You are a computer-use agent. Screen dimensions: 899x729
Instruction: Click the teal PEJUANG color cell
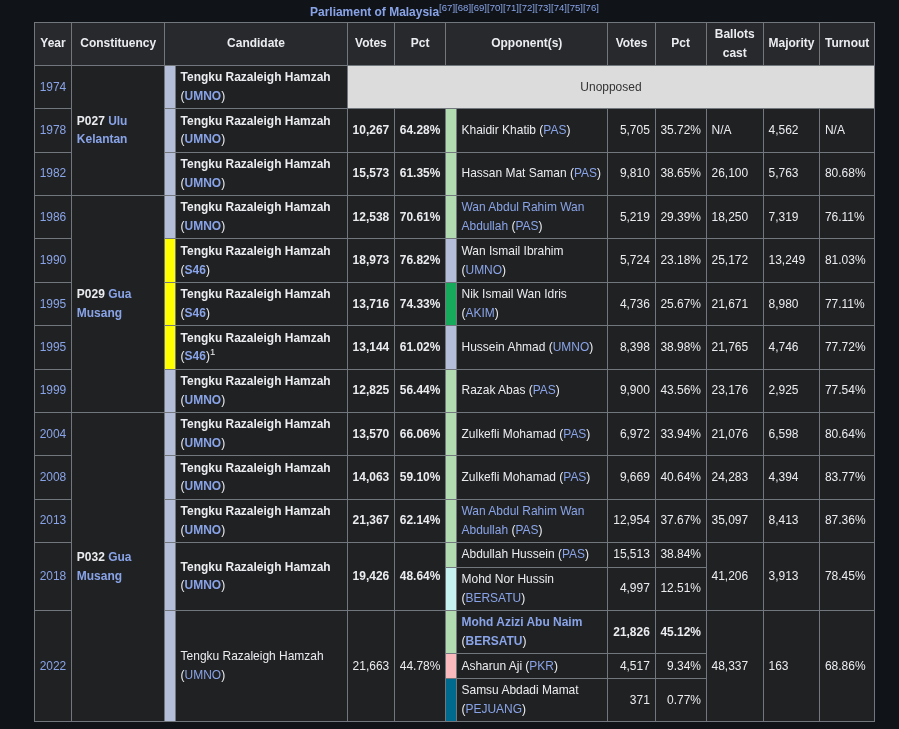tap(451, 700)
